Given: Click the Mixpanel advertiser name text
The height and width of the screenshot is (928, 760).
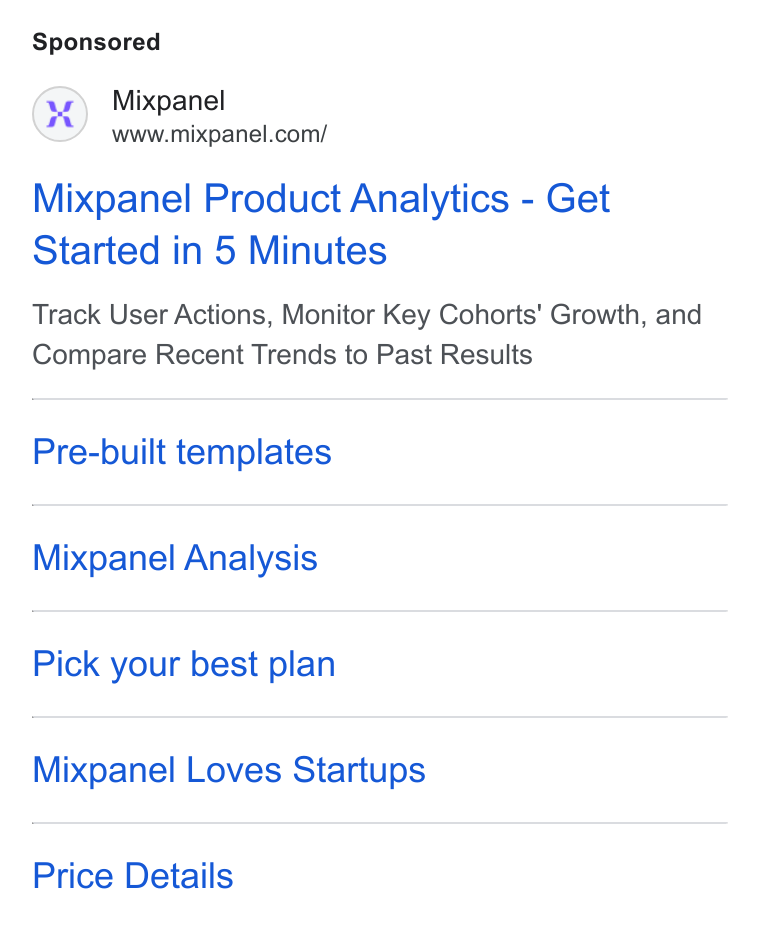Looking at the screenshot, I should pos(169,101).
